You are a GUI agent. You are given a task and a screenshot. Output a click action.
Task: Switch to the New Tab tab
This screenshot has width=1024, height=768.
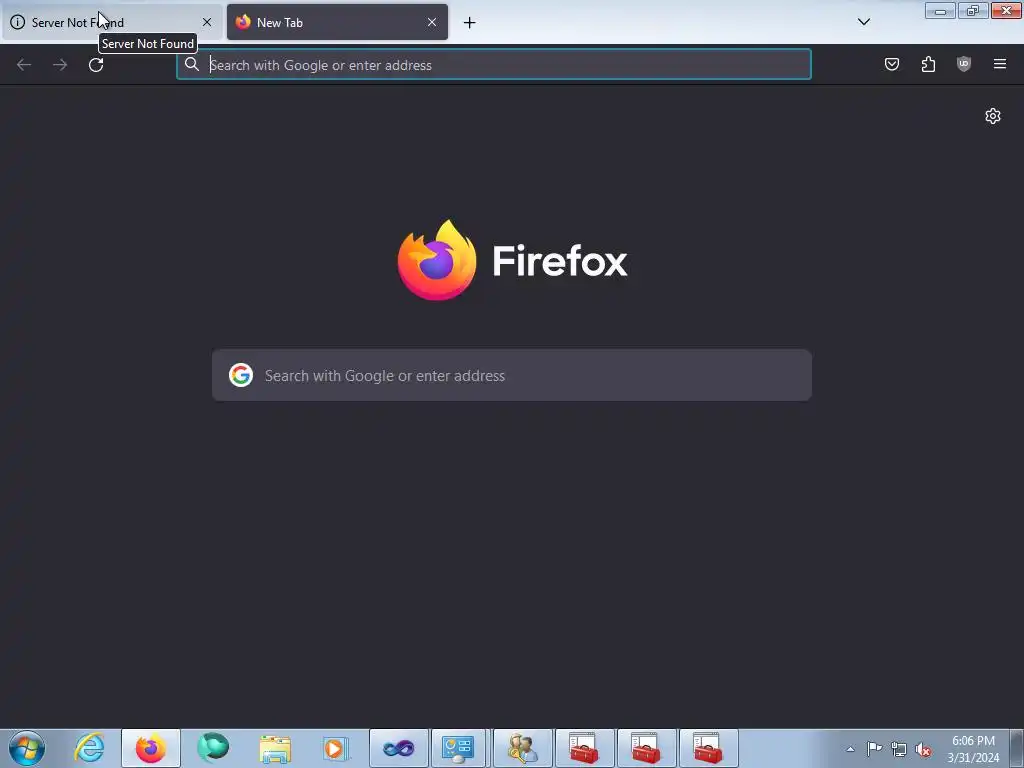point(337,22)
